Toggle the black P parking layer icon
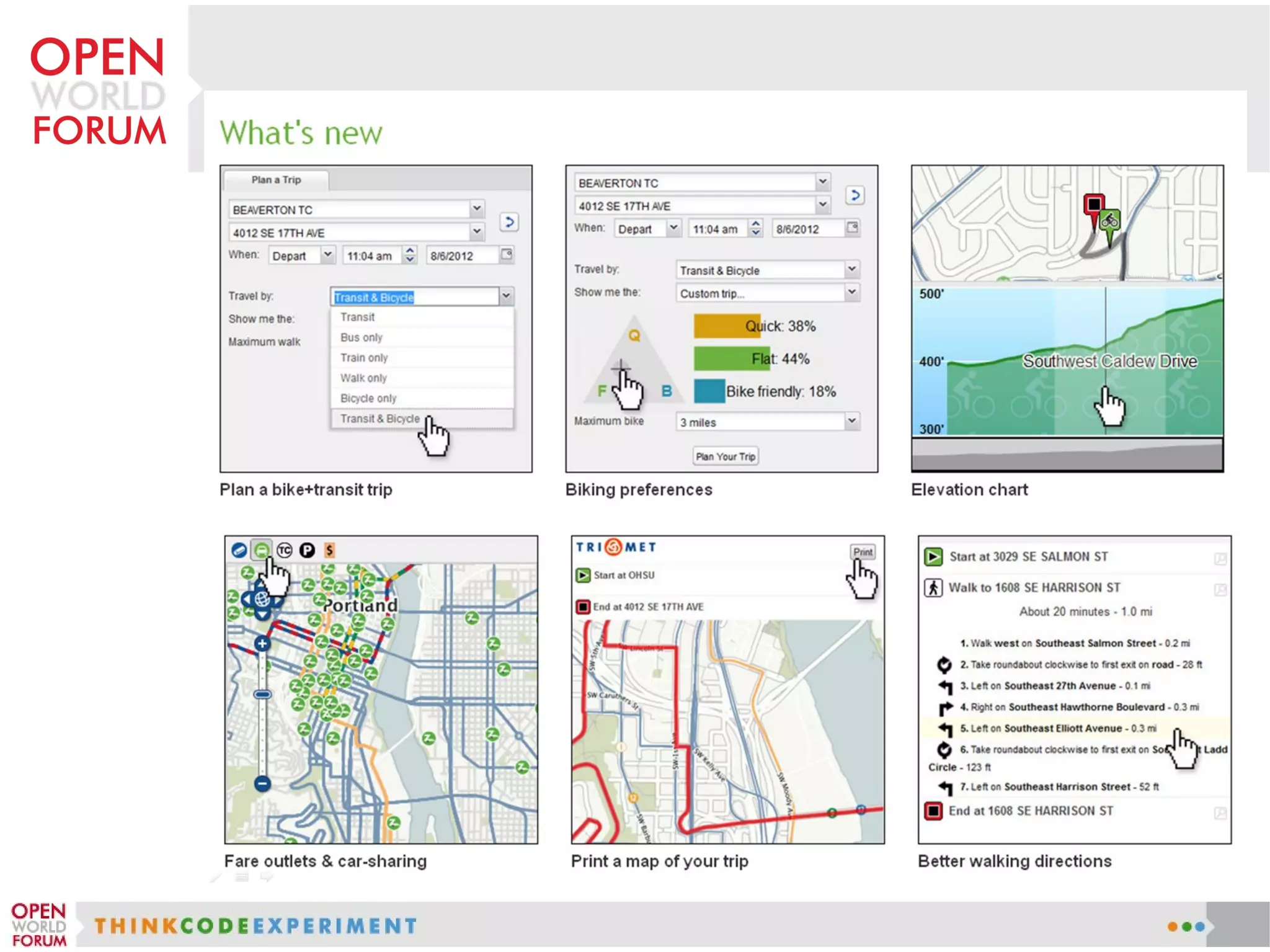The height and width of the screenshot is (952, 1270). click(x=307, y=550)
